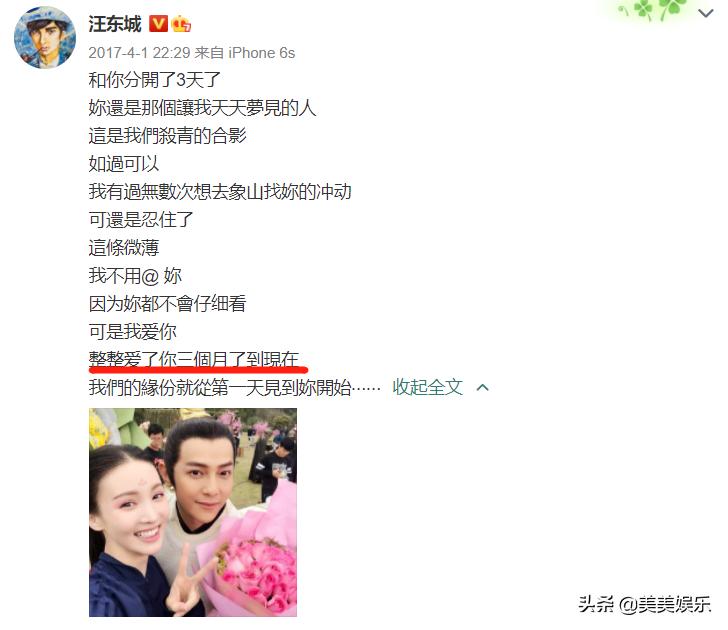Click the line 這條微薄

click(x=124, y=247)
